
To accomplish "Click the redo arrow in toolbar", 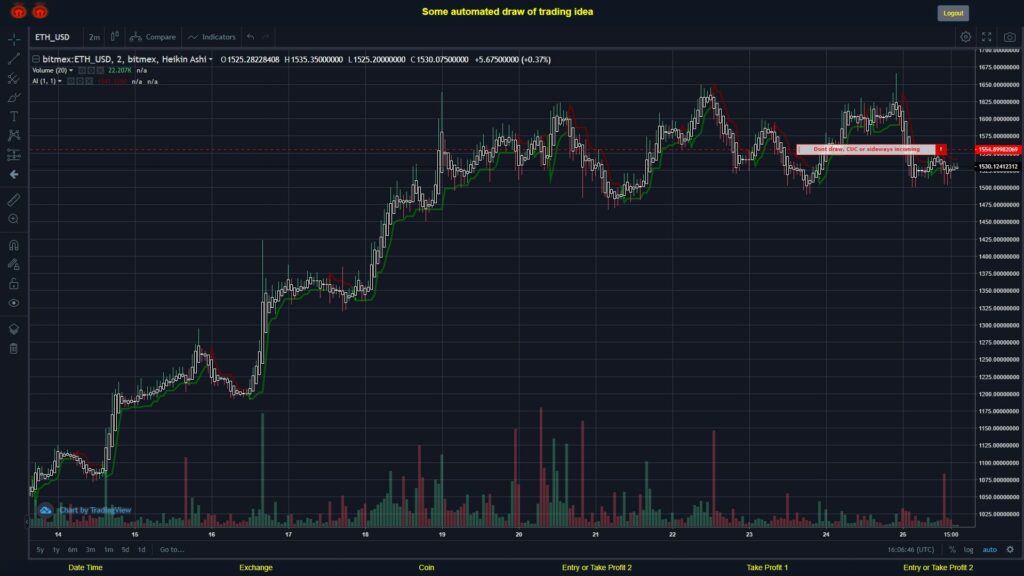I will (x=265, y=37).
